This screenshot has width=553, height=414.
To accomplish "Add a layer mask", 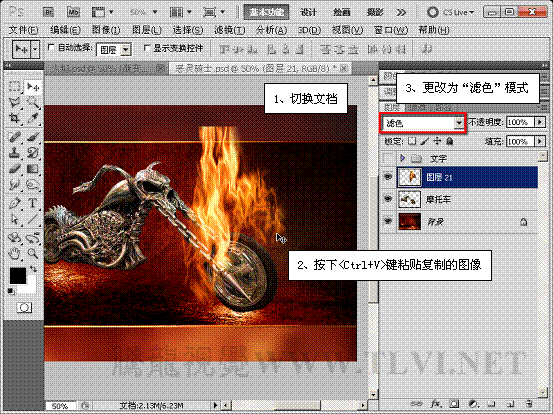I will pos(455,404).
